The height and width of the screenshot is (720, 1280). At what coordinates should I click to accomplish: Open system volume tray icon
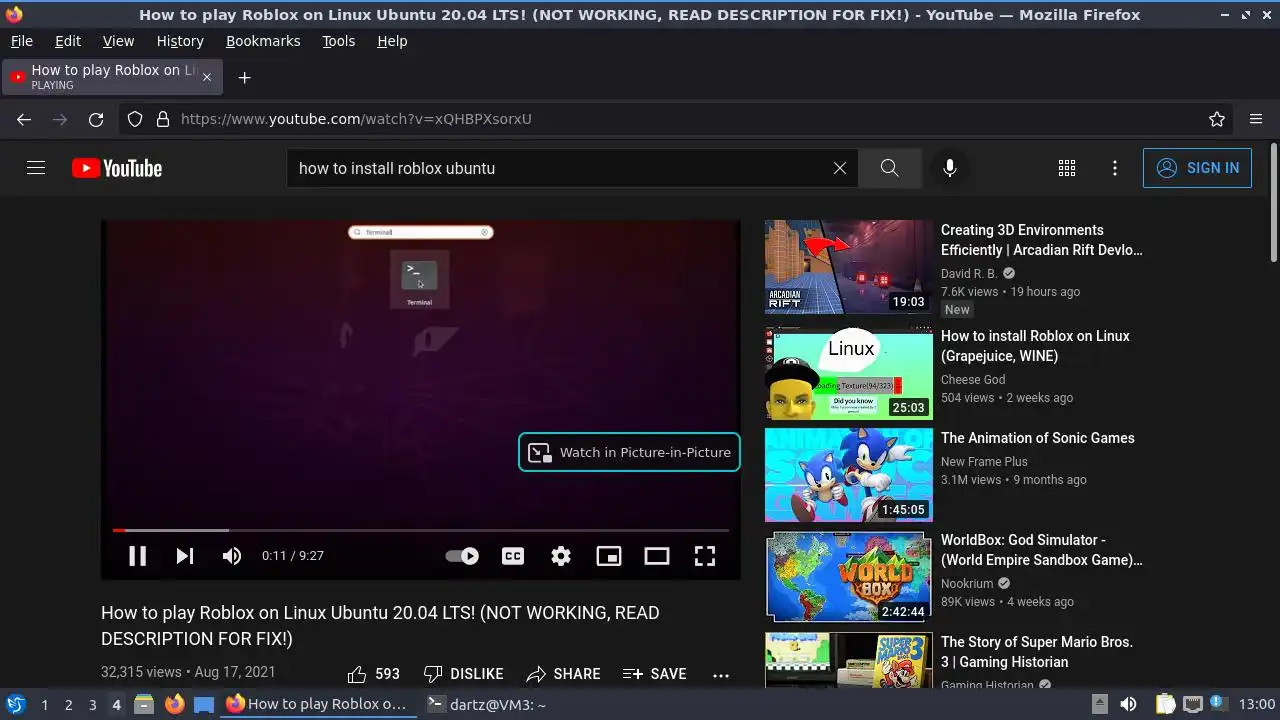1128,704
